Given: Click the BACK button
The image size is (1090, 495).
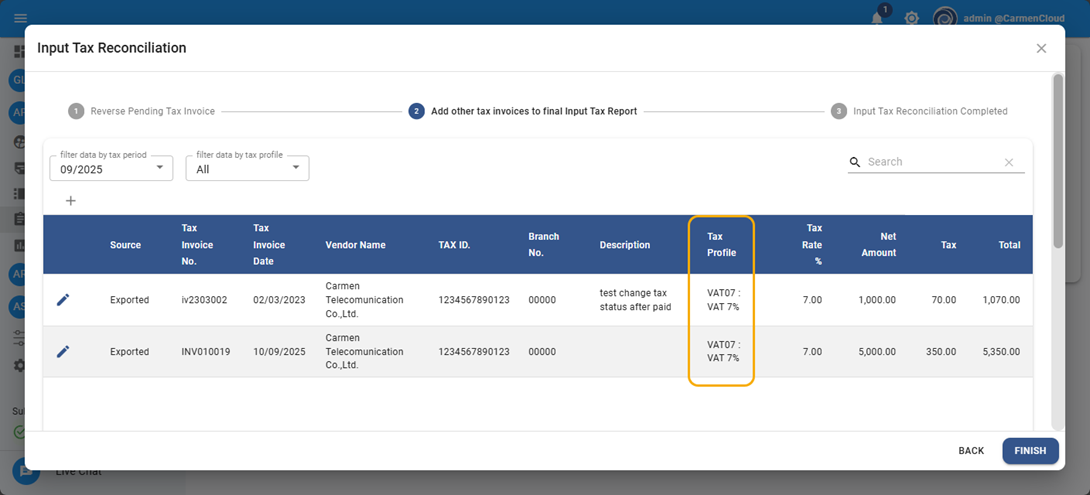Looking at the screenshot, I should tap(971, 451).
